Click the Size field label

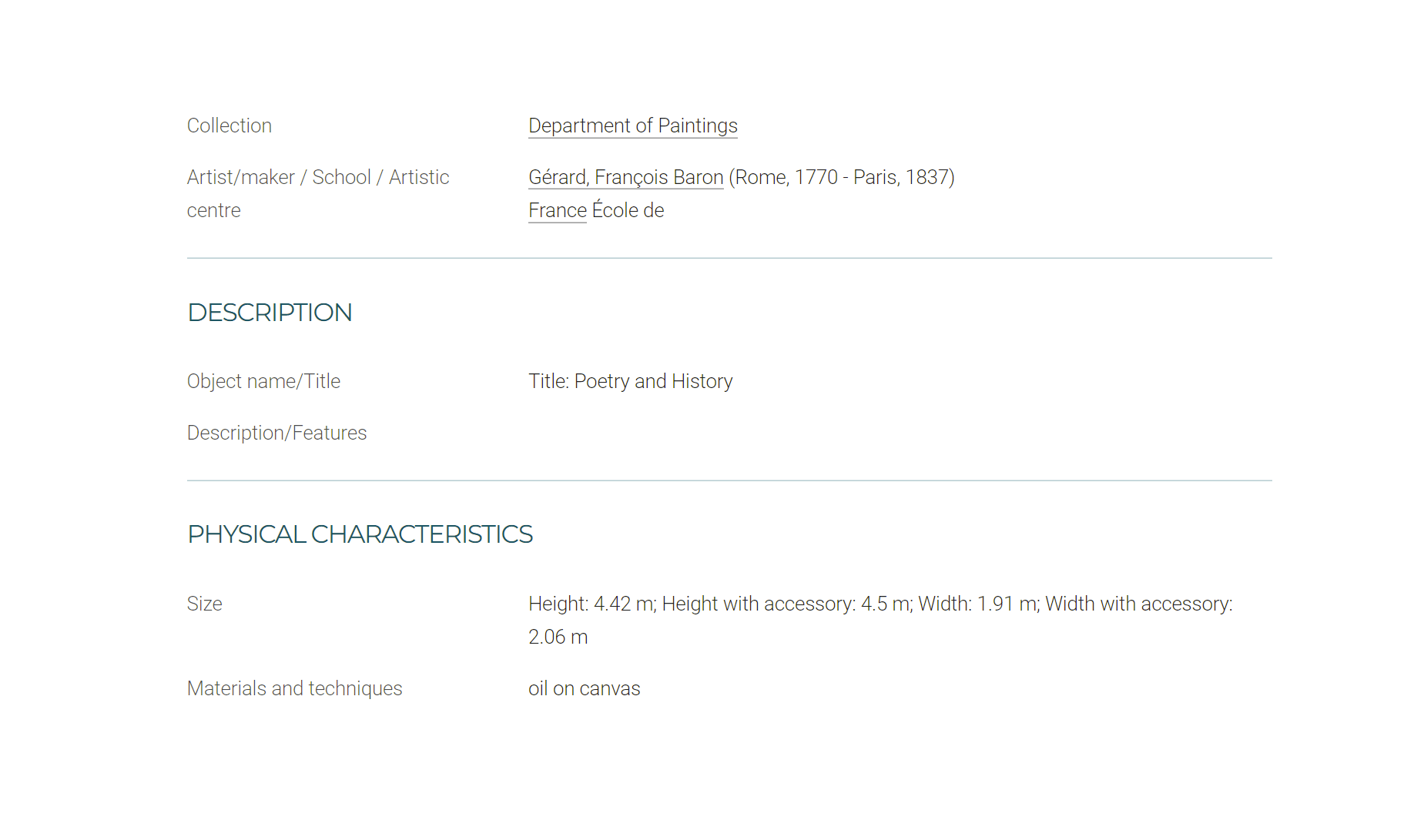click(205, 604)
